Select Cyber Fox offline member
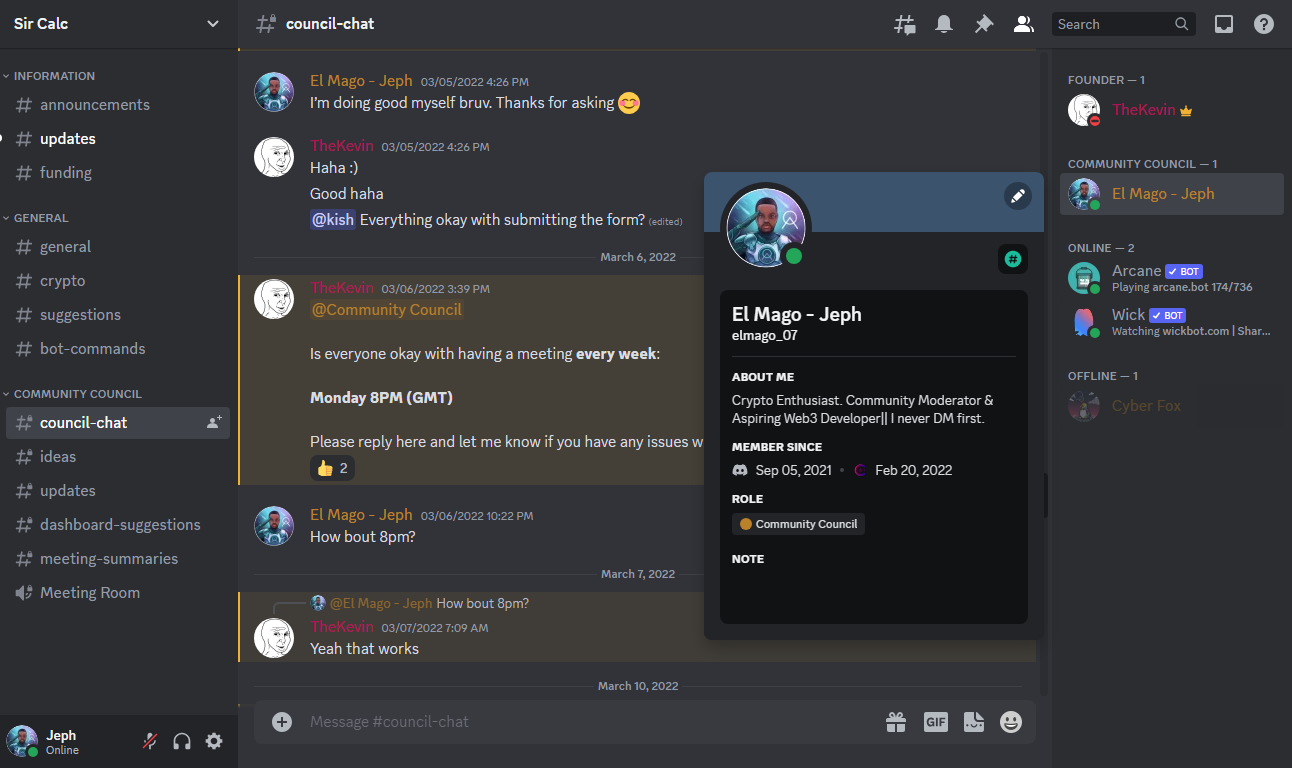Screen dimensions: 1292x768 pyautogui.click(x=1172, y=406)
